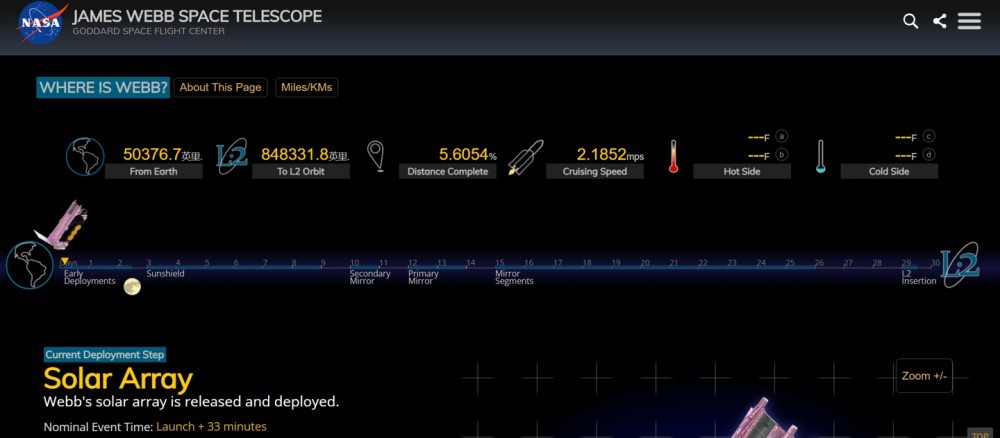1000x438 pixels.
Task: Click the 2.1852 mps speed value
Action: 610,154
